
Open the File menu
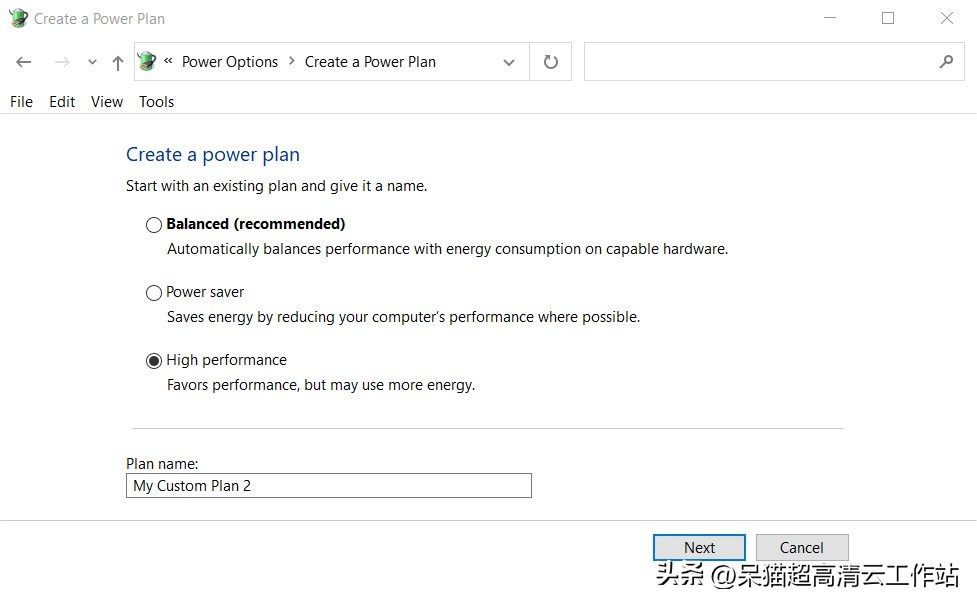[x=21, y=102]
